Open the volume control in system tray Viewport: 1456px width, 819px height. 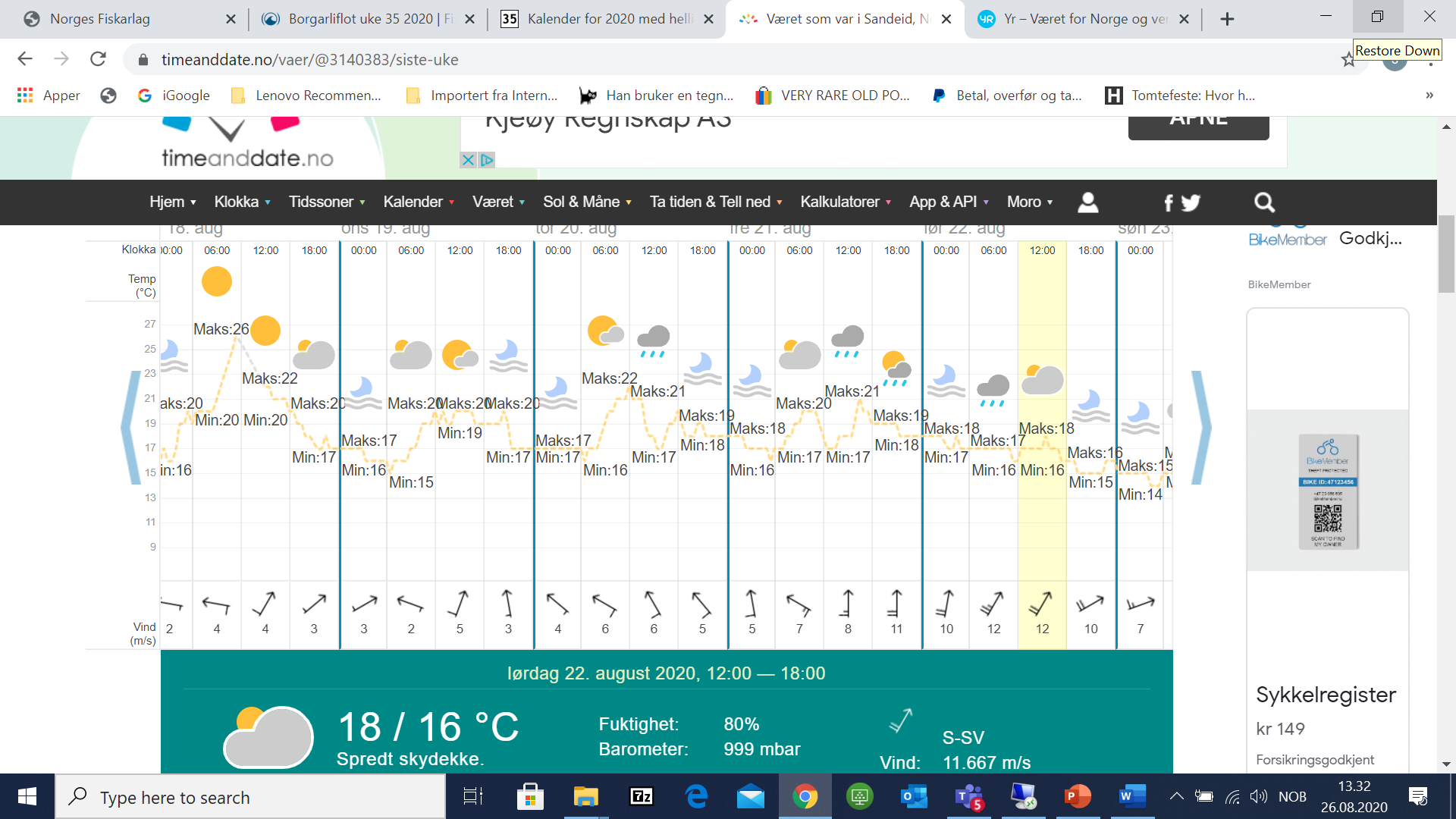pos(1259,796)
